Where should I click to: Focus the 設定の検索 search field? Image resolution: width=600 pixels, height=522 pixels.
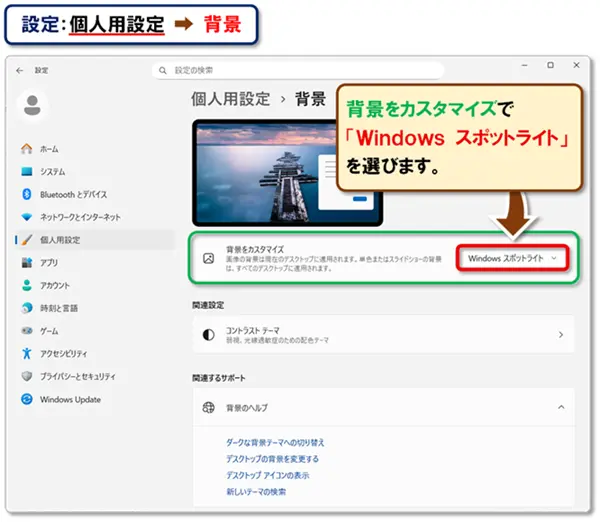(x=298, y=70)
